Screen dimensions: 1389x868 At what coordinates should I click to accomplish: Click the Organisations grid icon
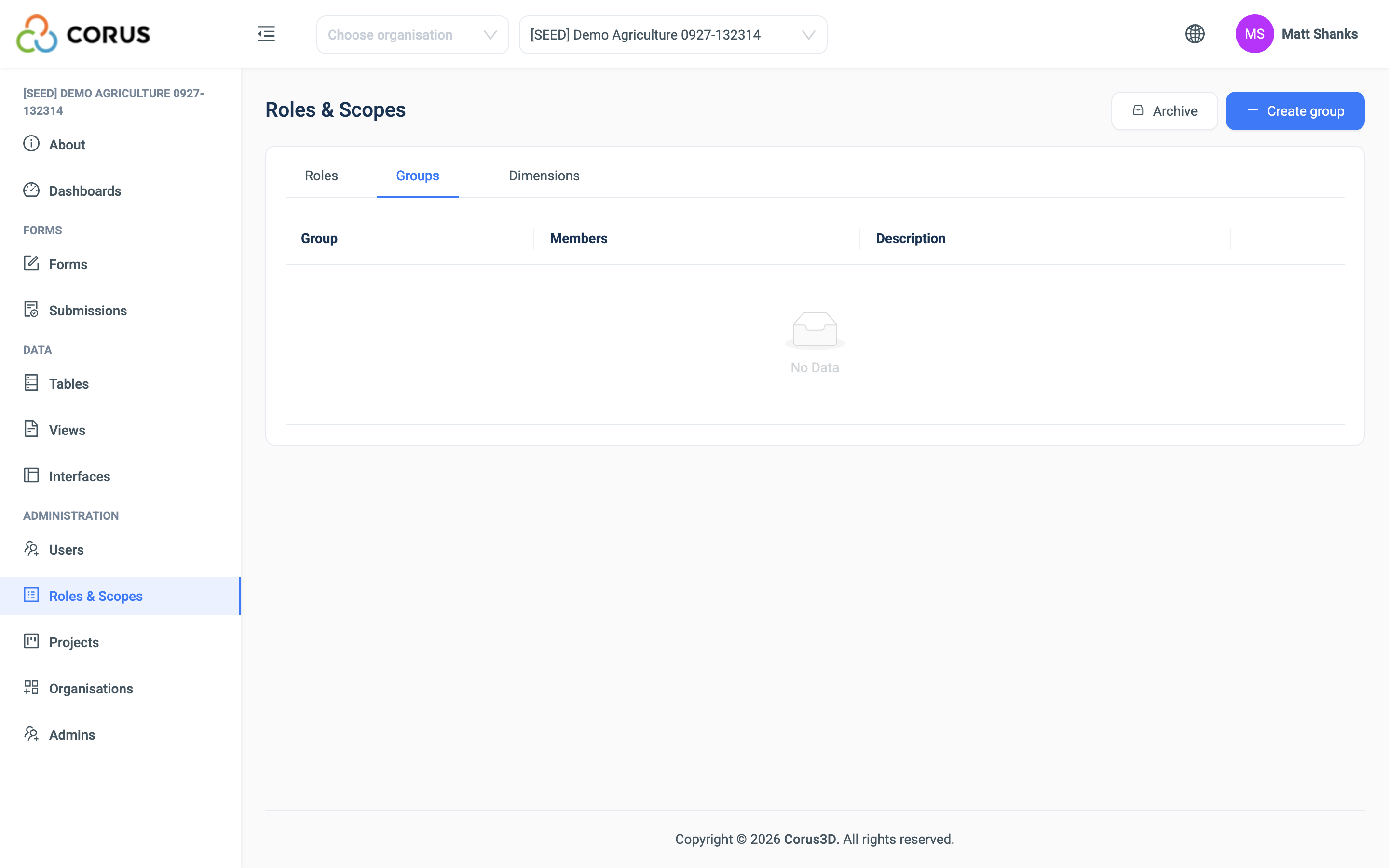(31, 688)
